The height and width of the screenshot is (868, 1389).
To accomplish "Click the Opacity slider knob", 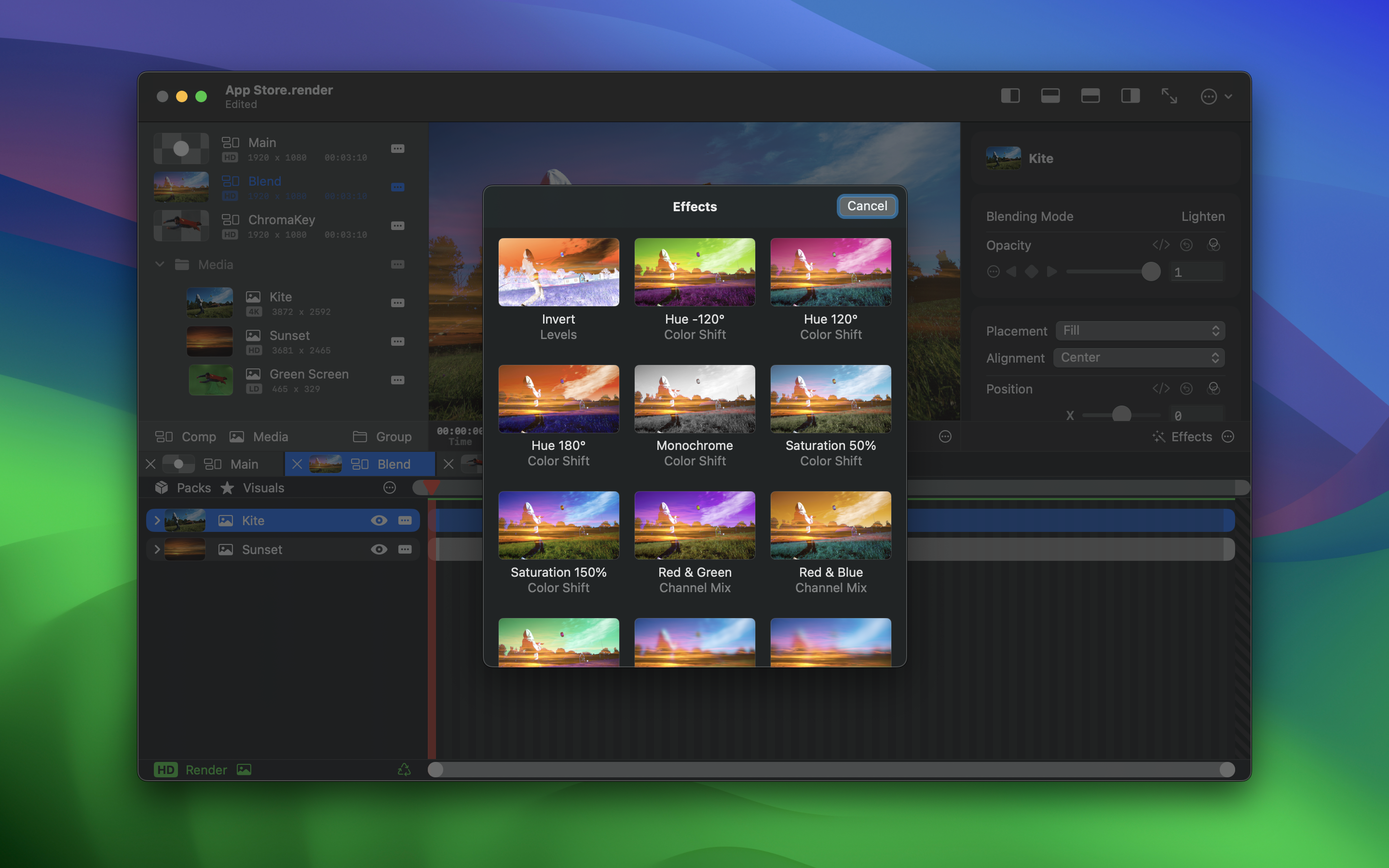I will 1150,271.
